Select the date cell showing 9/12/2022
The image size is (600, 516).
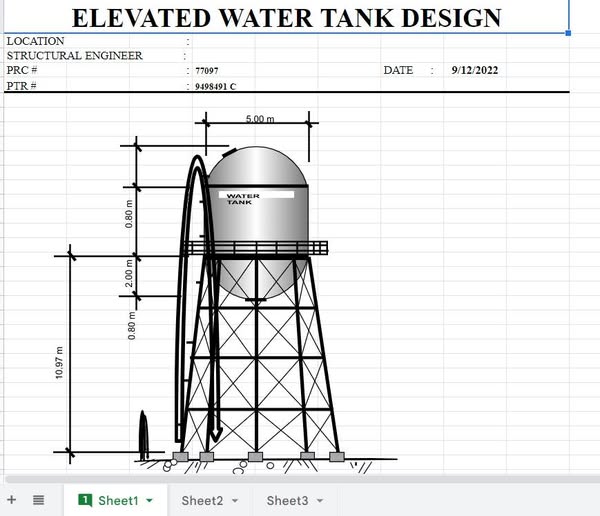coord(474,71)
